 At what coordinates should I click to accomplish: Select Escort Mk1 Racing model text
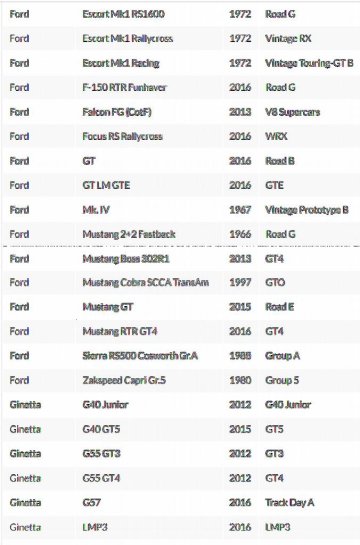pos(121,63)
